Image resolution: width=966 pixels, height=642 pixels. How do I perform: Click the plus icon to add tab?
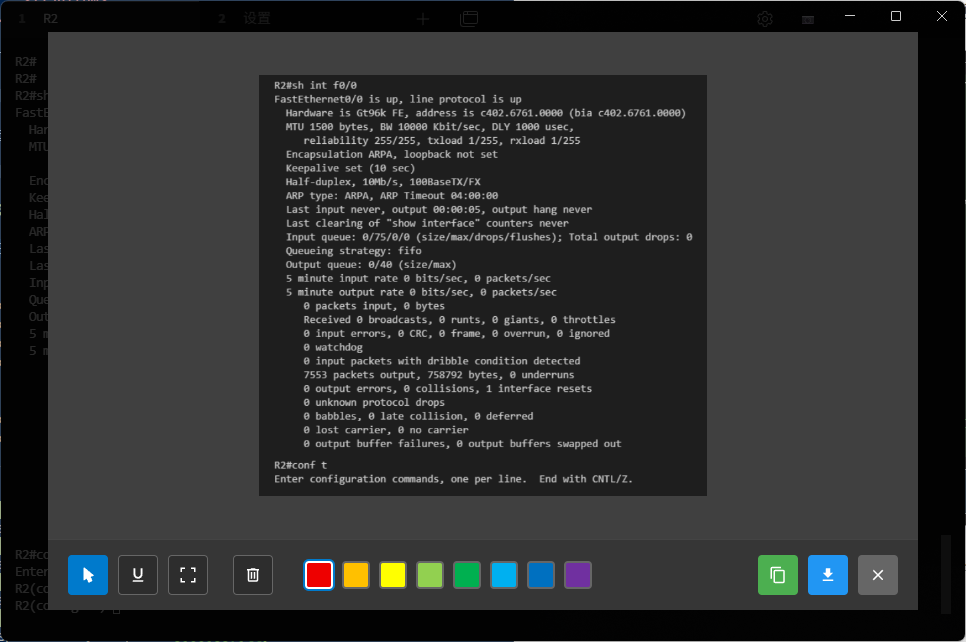(423, 19)
